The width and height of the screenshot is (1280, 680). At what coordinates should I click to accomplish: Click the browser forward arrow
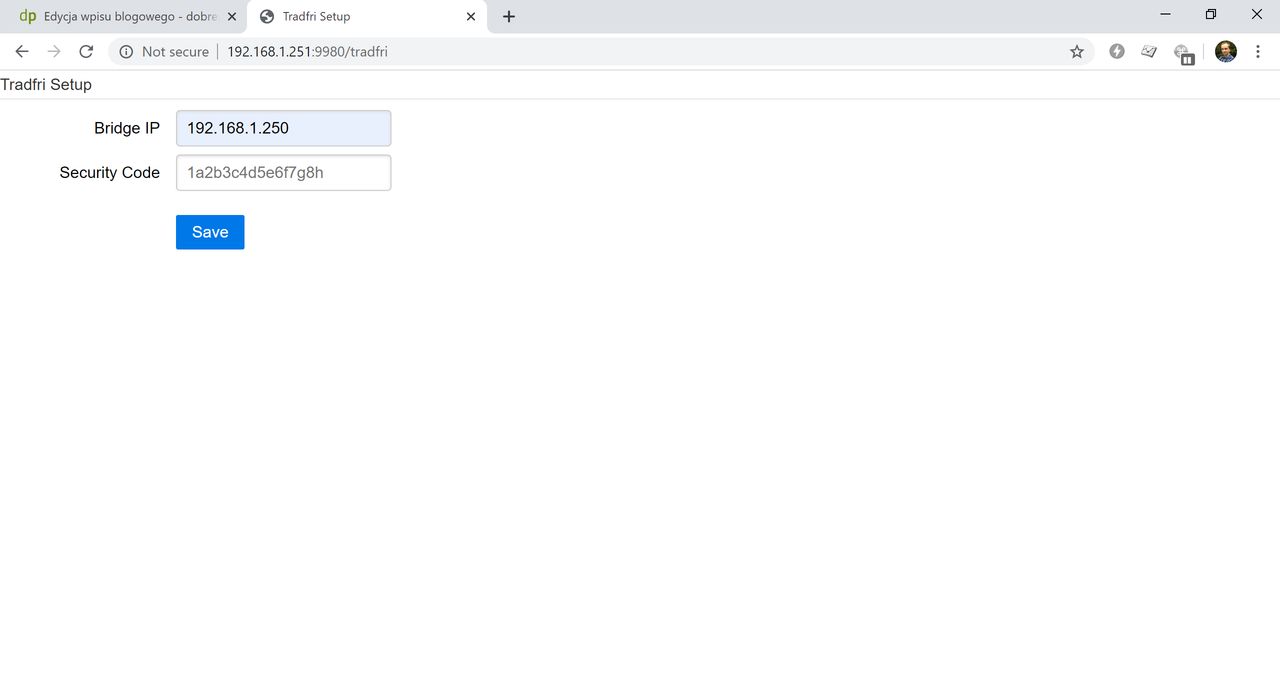54,51
